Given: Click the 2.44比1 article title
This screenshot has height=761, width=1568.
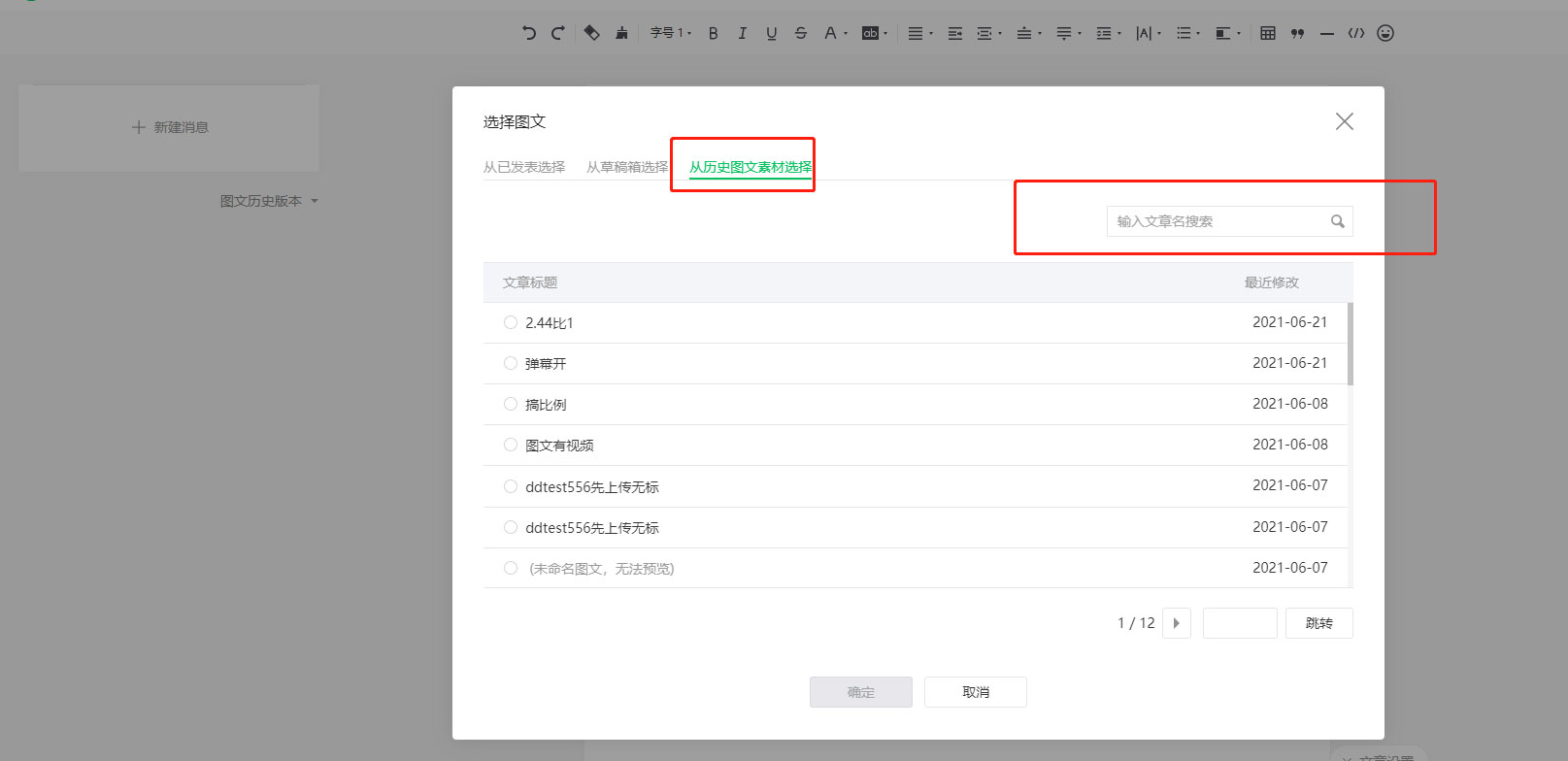Looking at the screenshot, I should point(550,322).
